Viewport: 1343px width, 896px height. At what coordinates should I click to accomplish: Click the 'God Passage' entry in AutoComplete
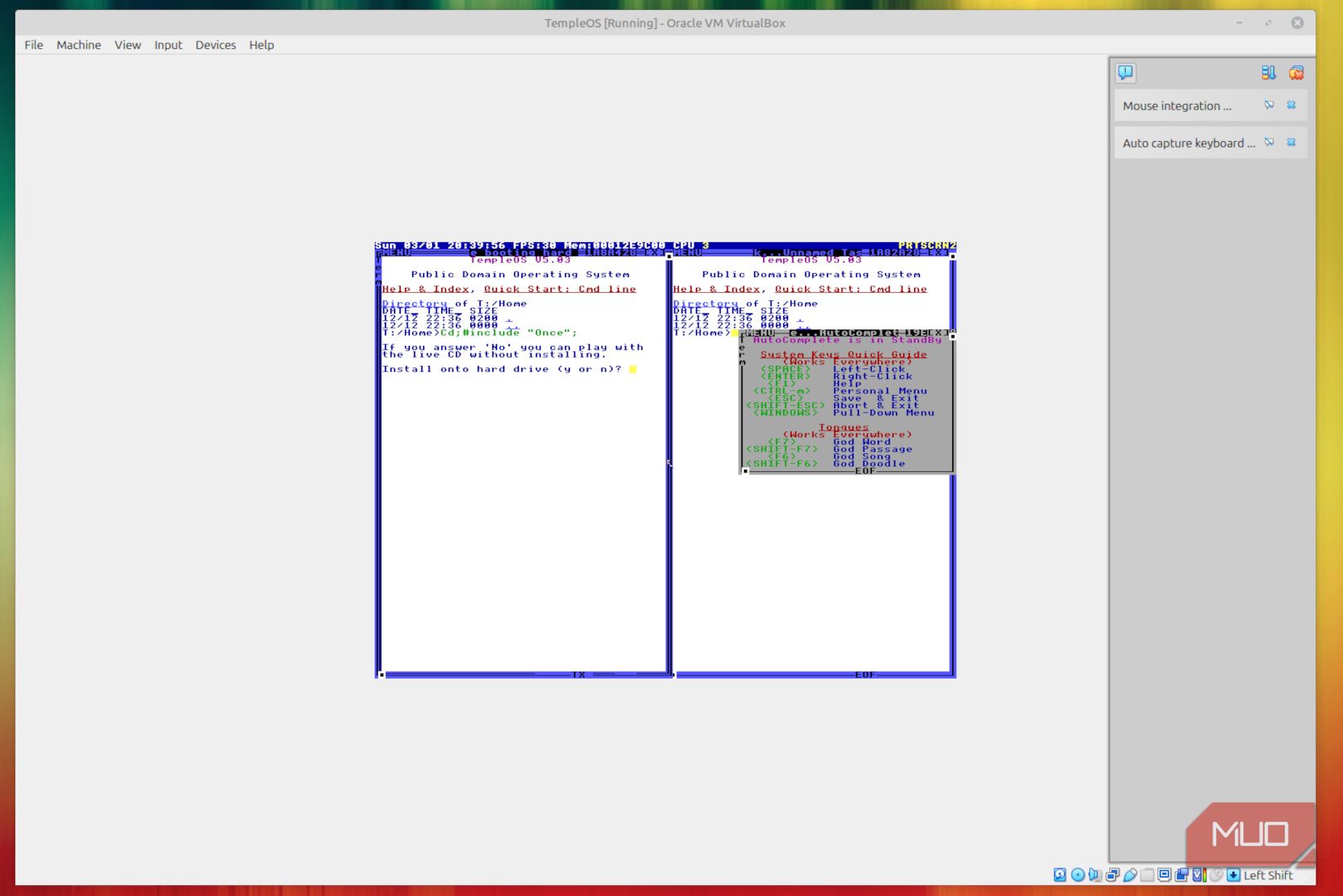click(x=873, y=449)
